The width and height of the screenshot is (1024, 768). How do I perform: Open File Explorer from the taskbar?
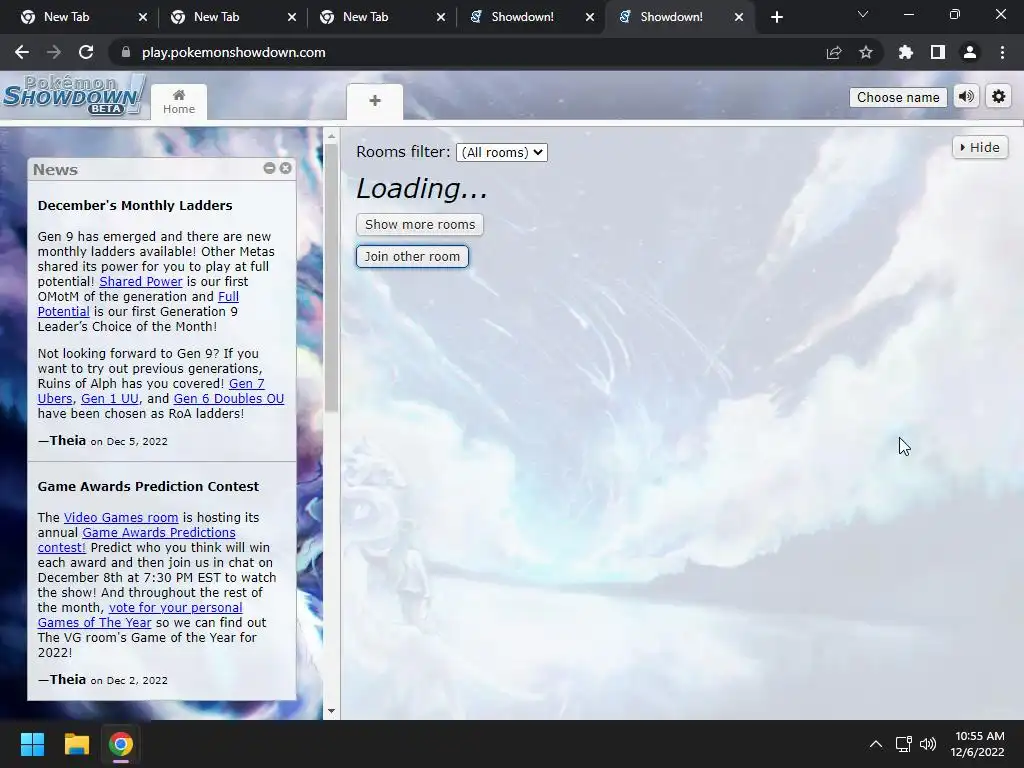76,744
